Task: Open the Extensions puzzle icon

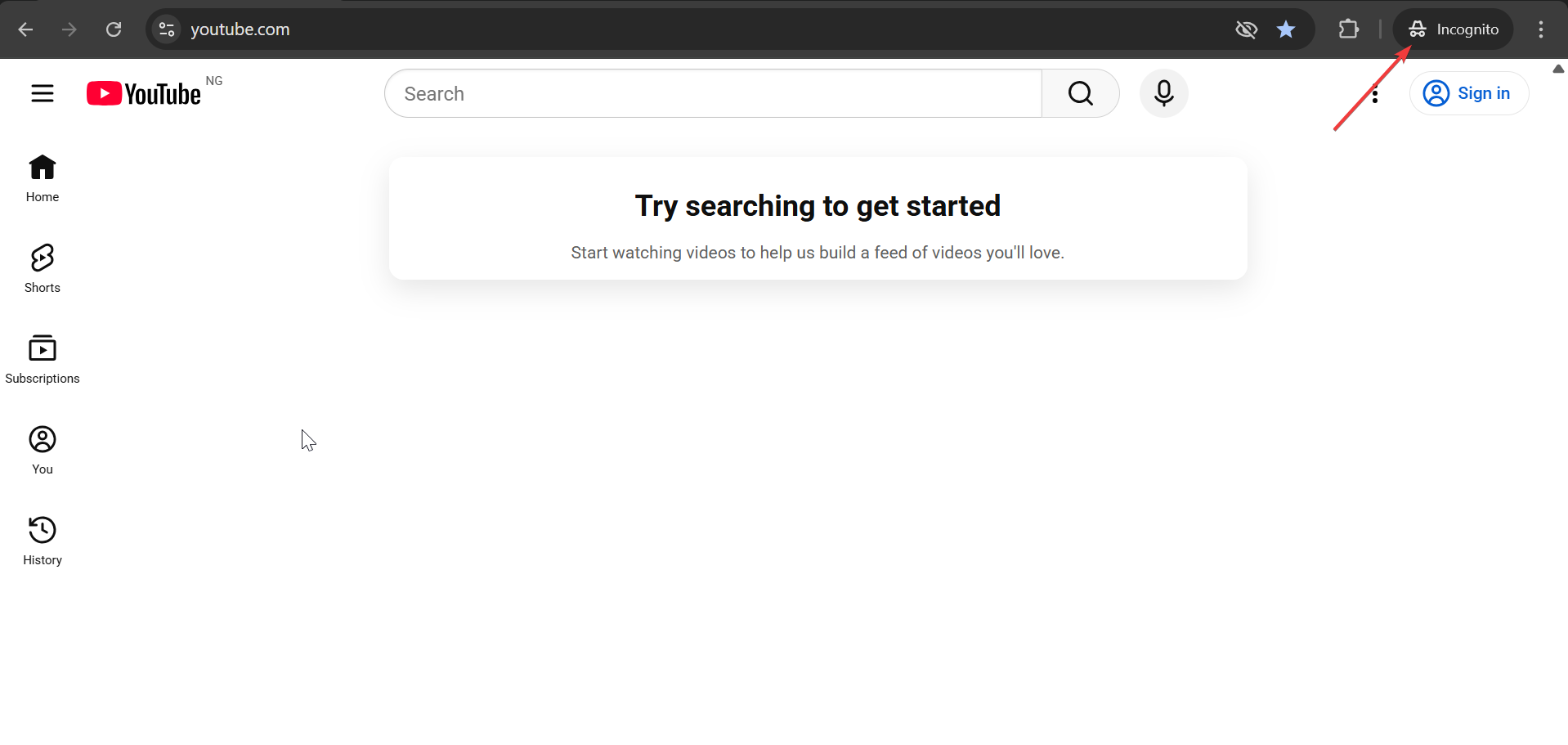Action: [x=1349, y=29]
